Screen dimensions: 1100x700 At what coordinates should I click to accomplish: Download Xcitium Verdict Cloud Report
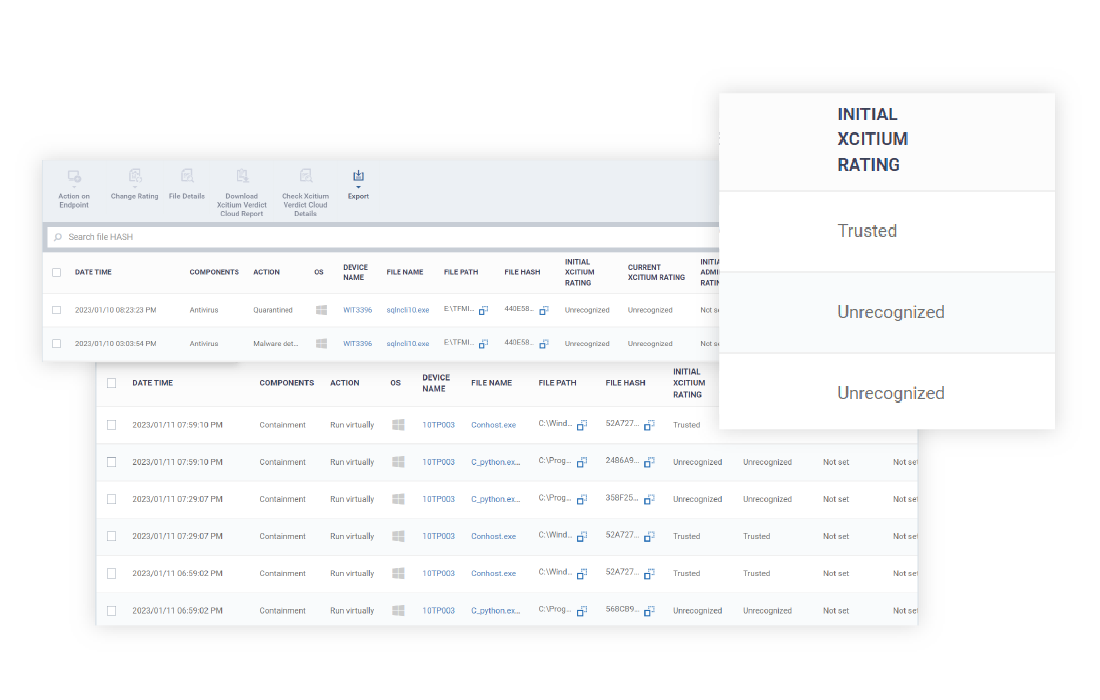pos(242,193)
